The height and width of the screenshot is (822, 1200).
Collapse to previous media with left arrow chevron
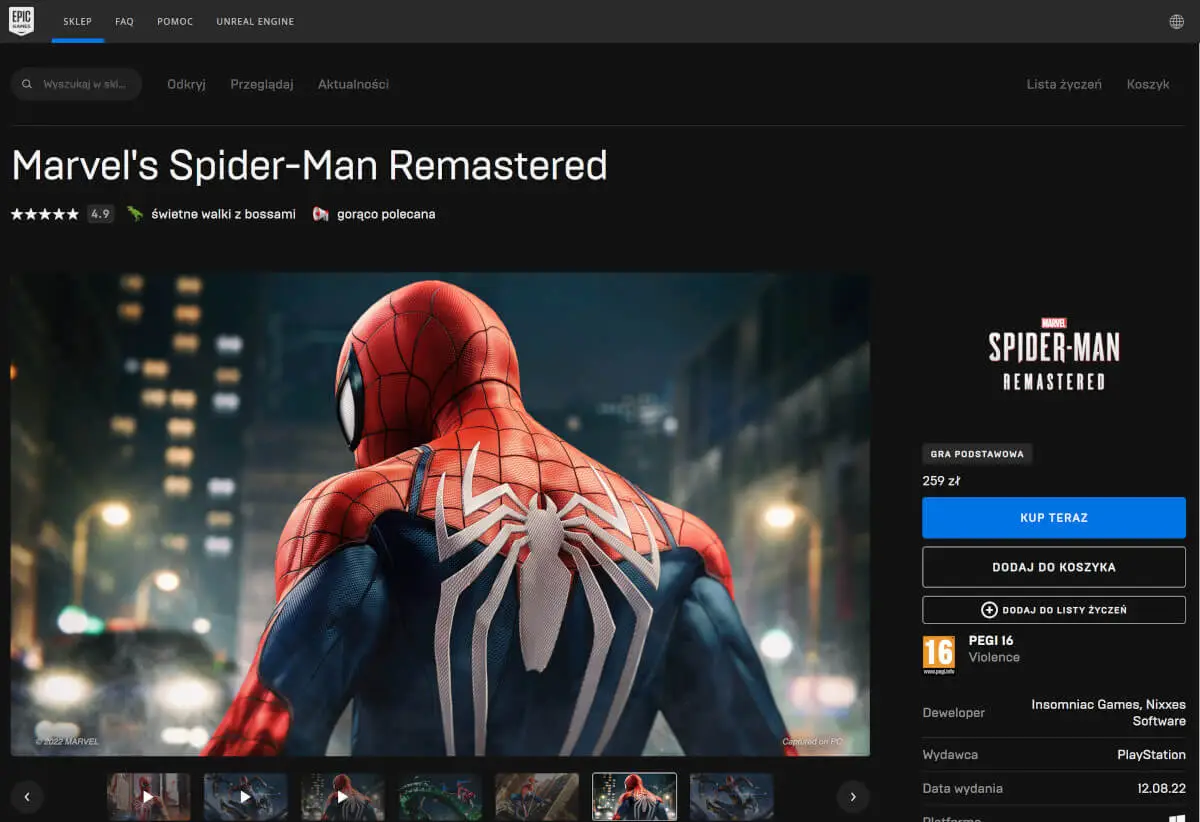27,797
